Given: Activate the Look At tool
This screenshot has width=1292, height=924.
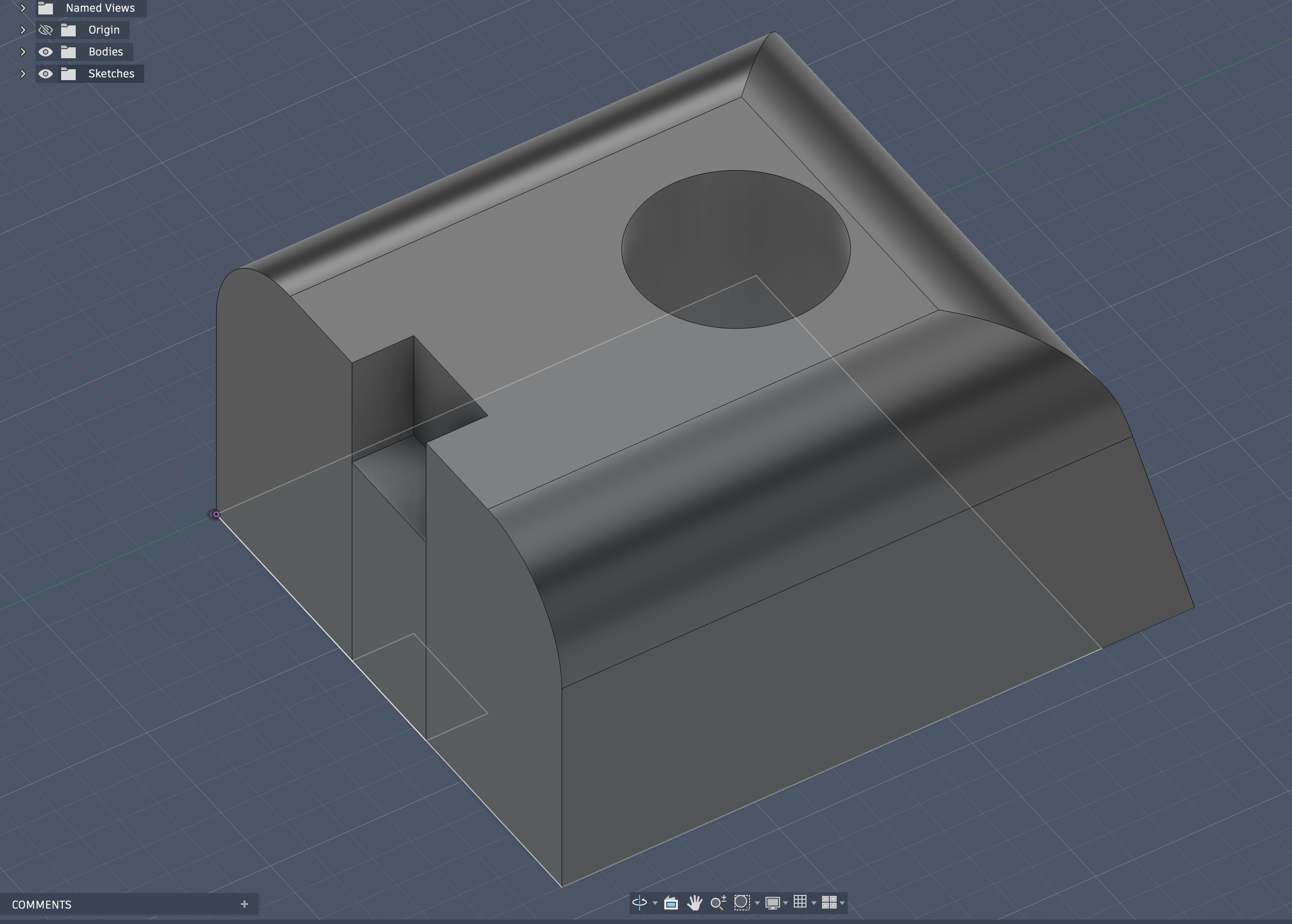Looking at the screenshot, I should (x=671, y=902).
